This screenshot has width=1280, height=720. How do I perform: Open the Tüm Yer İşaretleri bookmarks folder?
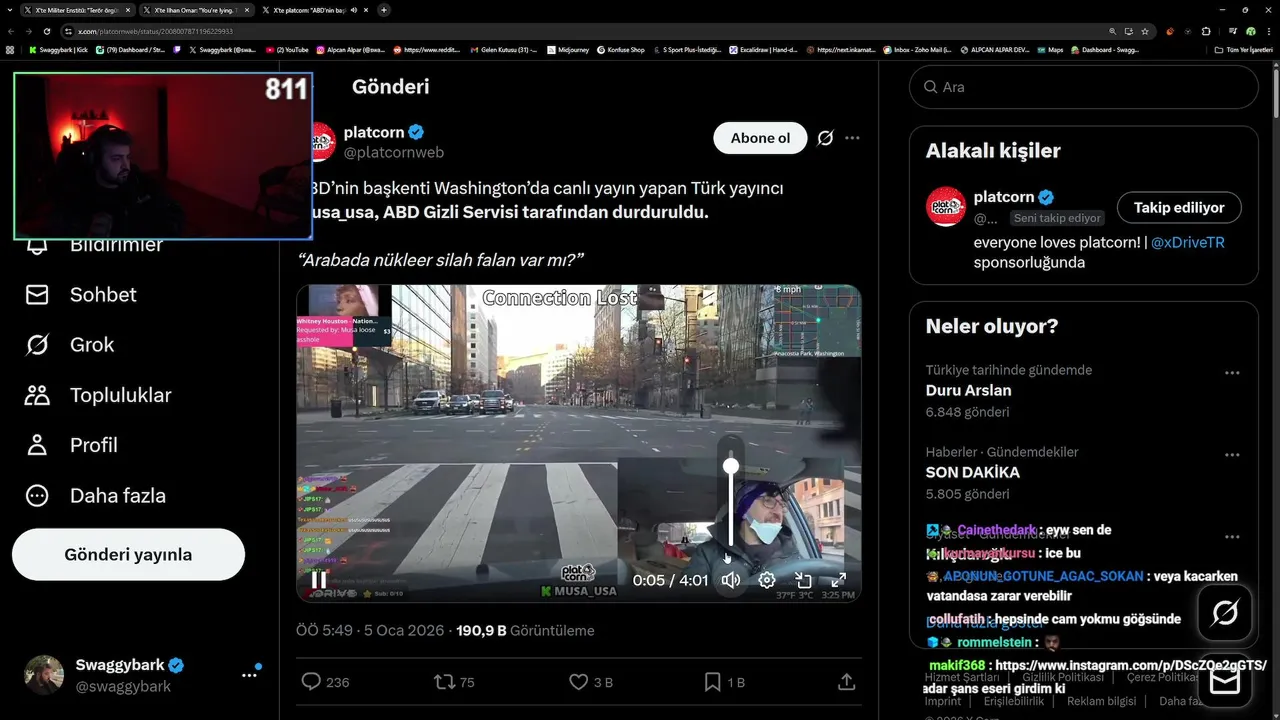[x=1244, y=49]
